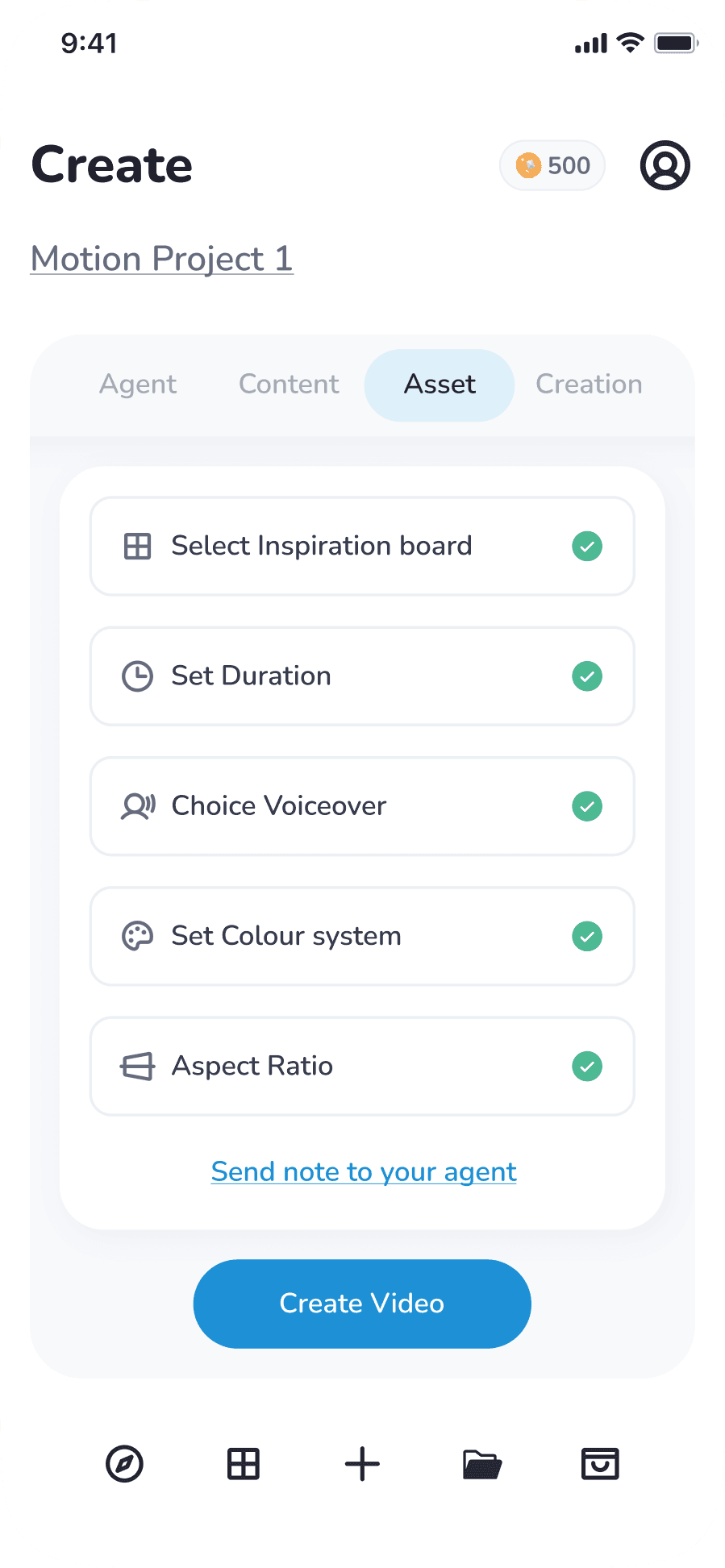Open the folder projects icon
725x1568 pixels.
click(481, 1464)
